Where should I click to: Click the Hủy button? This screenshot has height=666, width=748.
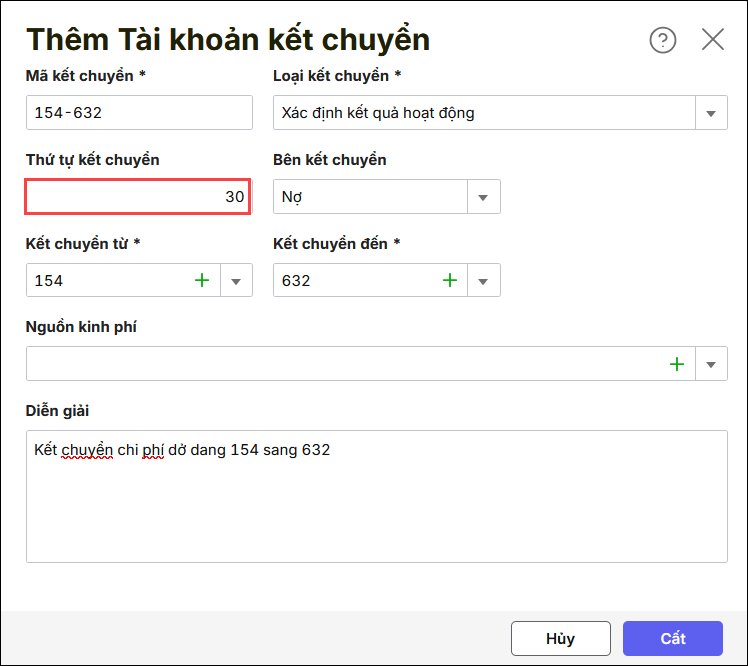point(560,638)
